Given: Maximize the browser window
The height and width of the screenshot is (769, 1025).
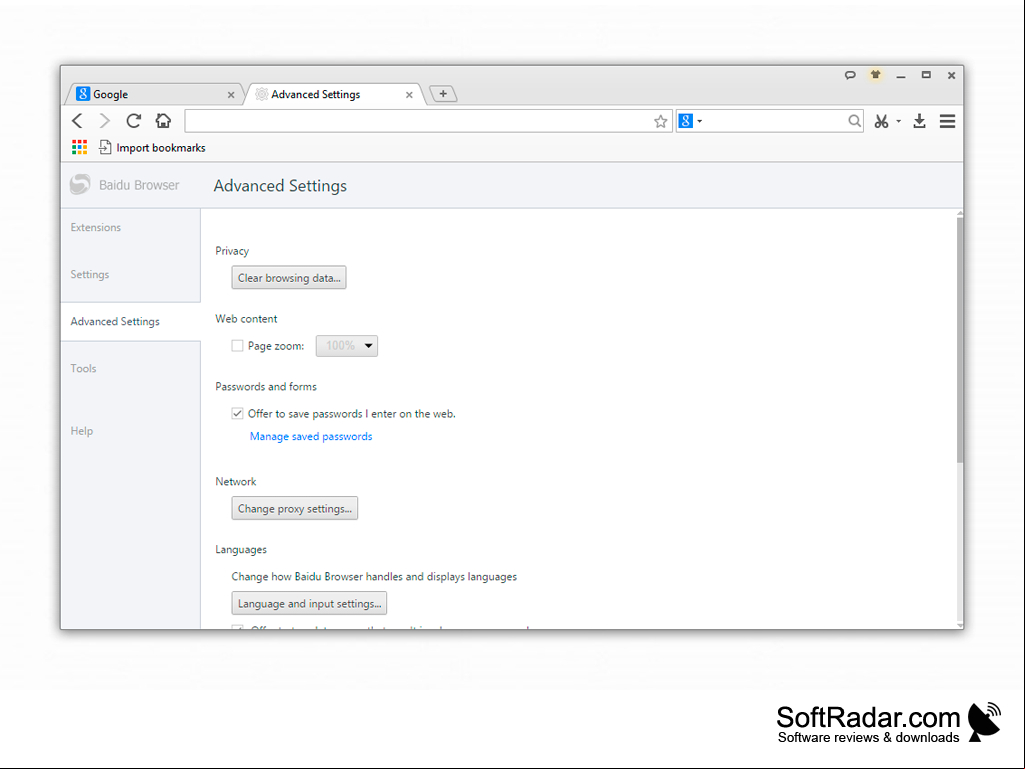Looking at the screenshot, I should tap(926, 75).
